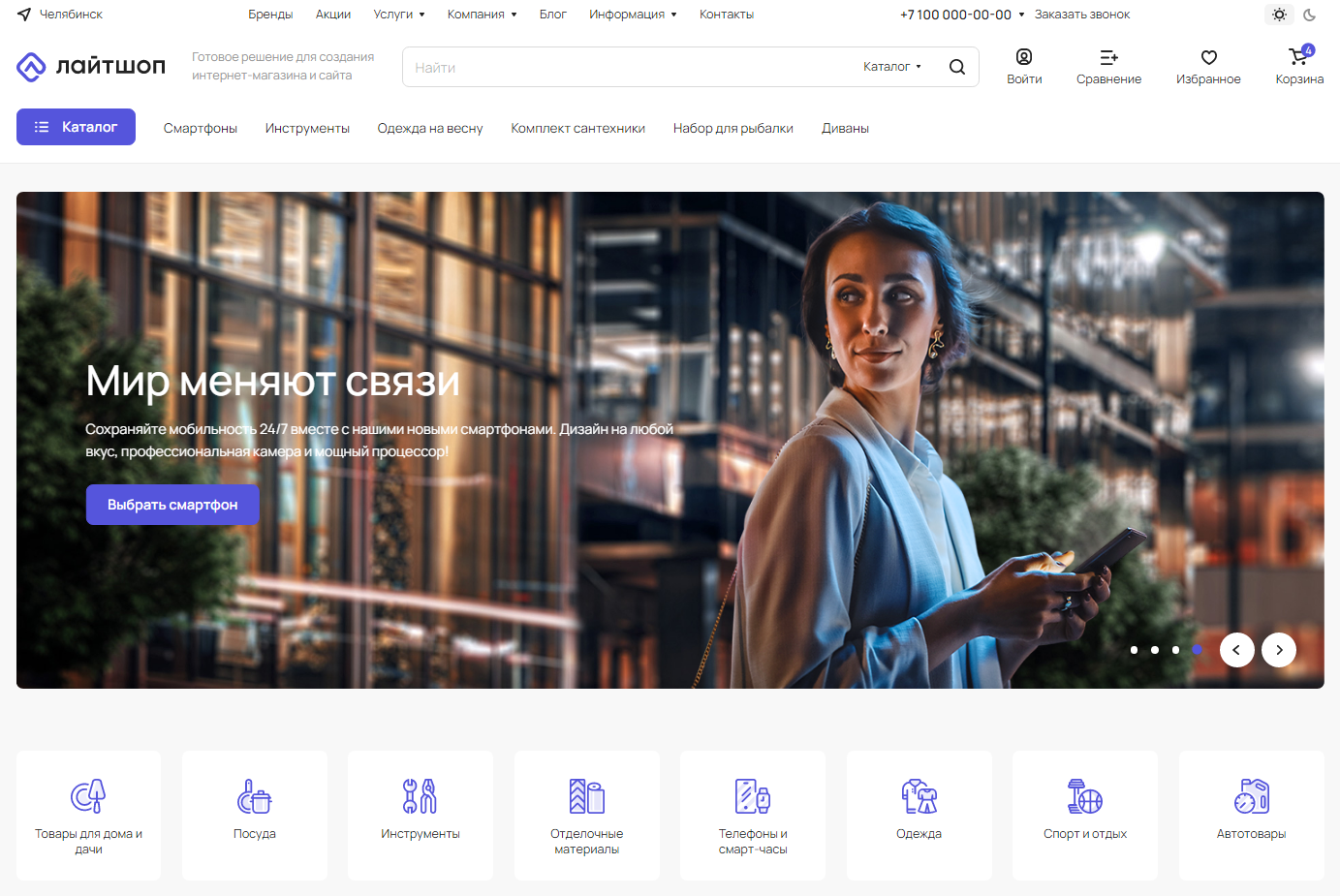This screenshot has height=896, width=1340.
Task: Open the Акции menu item
Action: tap(333, 15)
